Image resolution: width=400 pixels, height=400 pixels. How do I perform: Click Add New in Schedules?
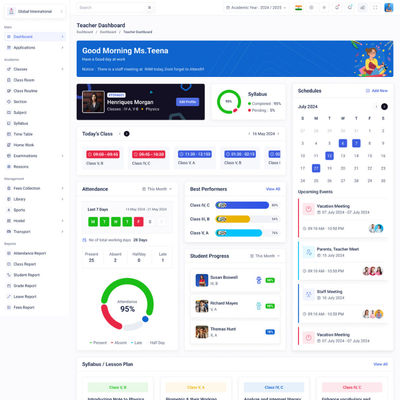click(377, 91)
